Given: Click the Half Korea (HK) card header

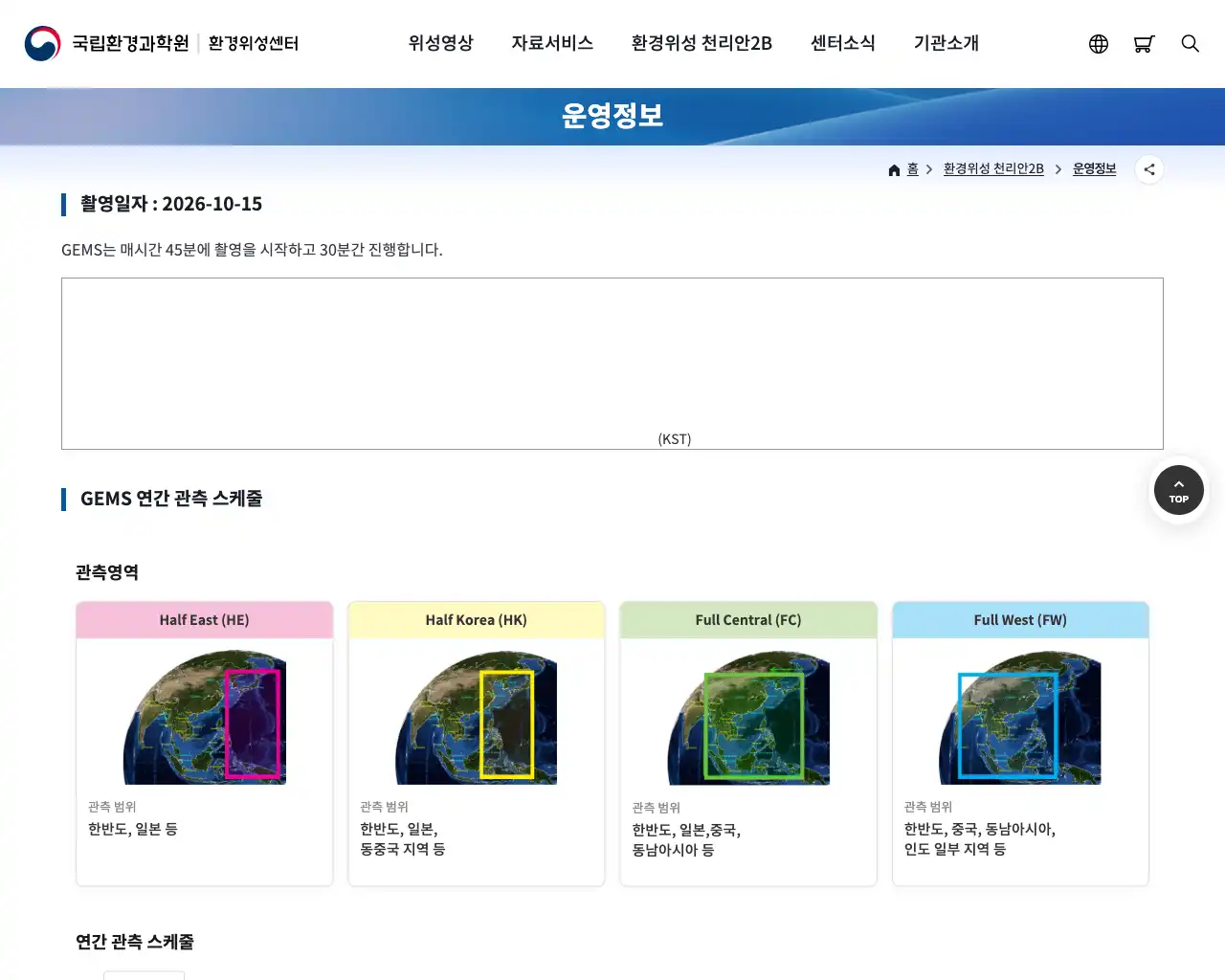Looking at the screenshot, I should coord(477,620).
